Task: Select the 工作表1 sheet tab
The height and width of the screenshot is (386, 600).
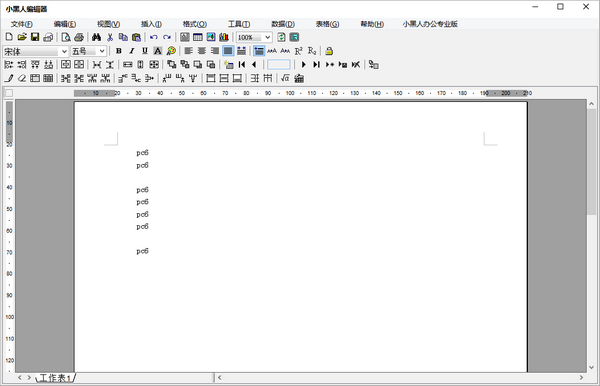Action: coord(55,378)
